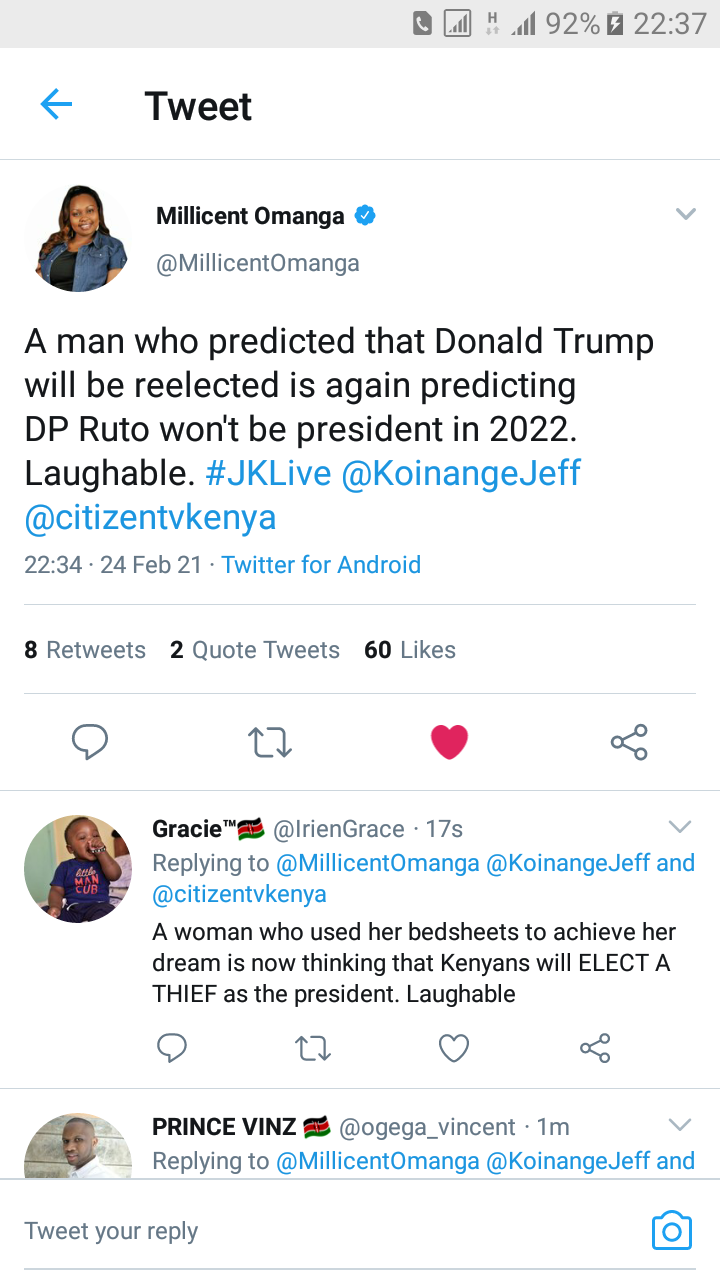
Task: View the 2 Quote Tweets list
Action: (x=255, y=650)
